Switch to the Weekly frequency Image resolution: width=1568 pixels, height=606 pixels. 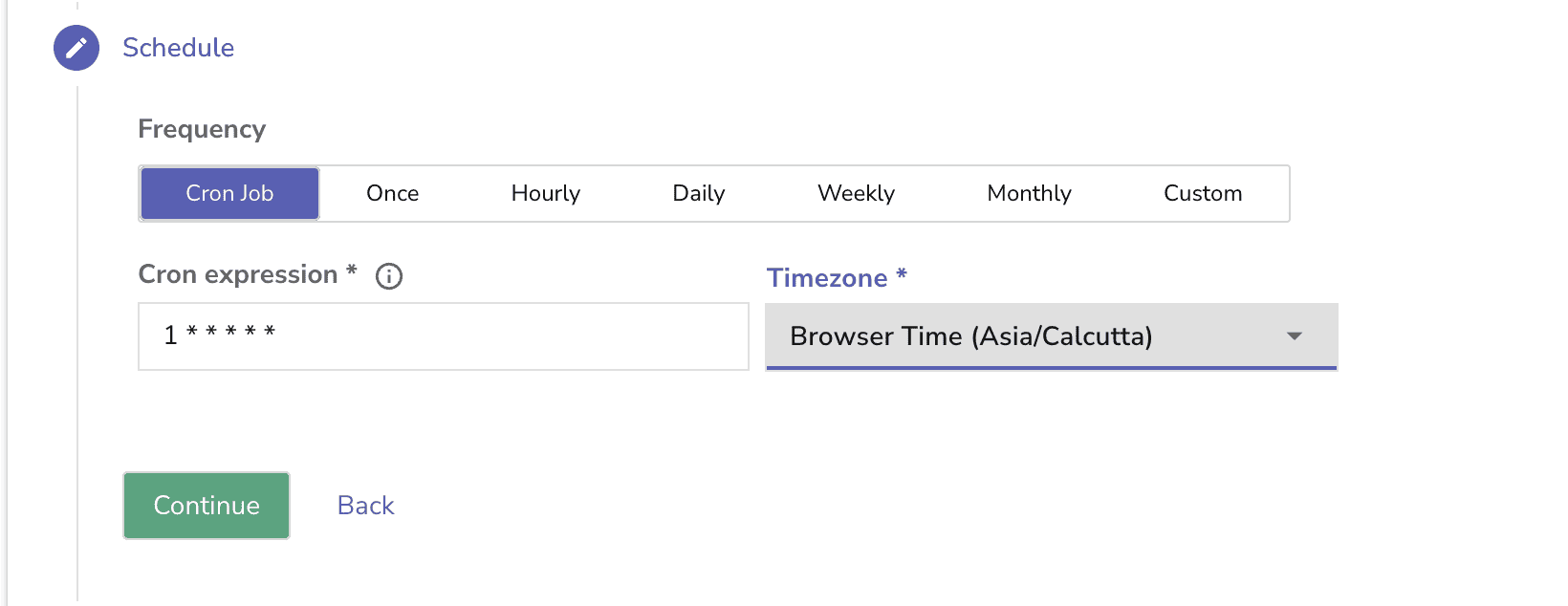click(856, 193)
